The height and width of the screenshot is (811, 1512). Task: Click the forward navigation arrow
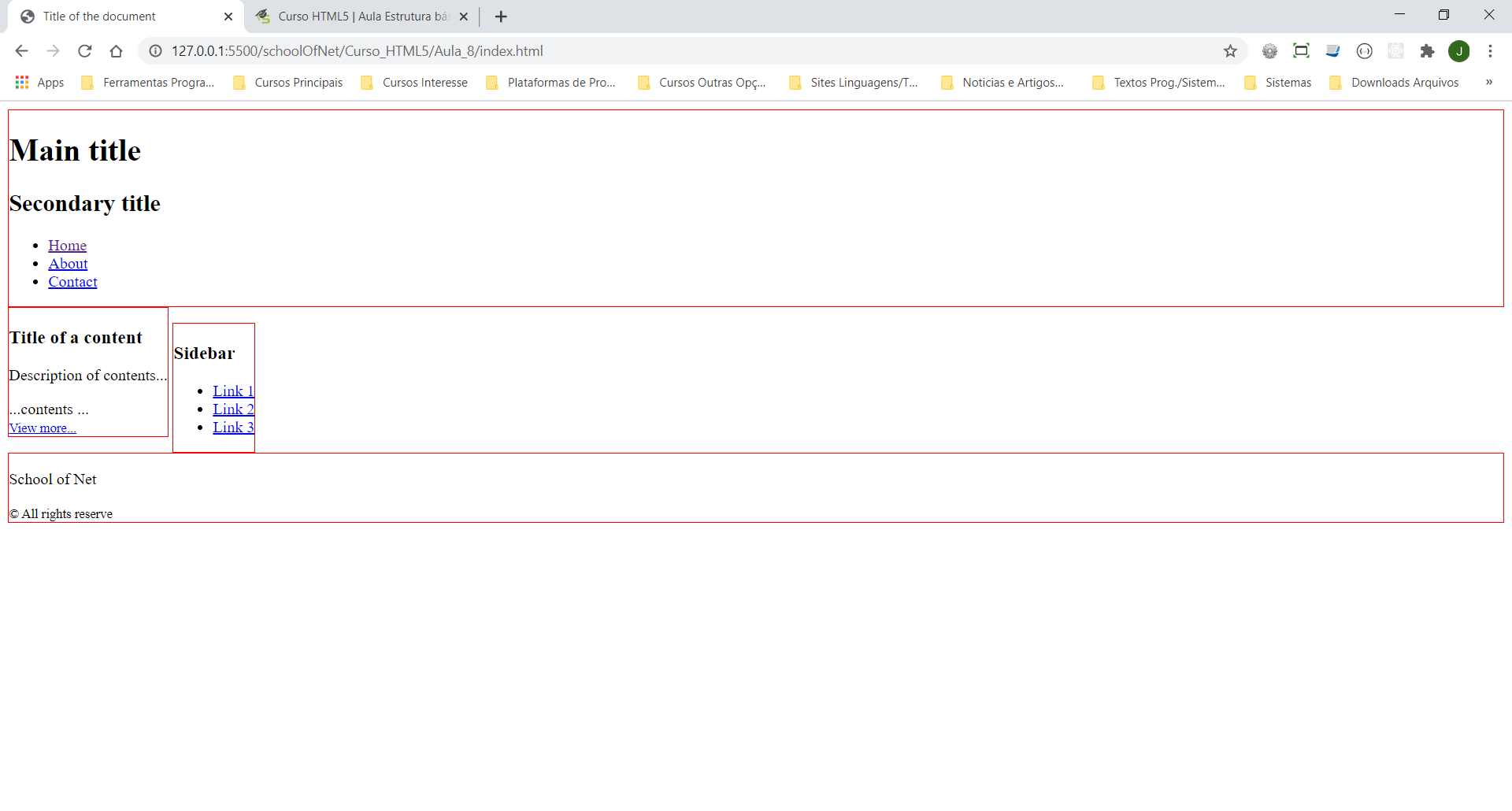tap(53, 51)
